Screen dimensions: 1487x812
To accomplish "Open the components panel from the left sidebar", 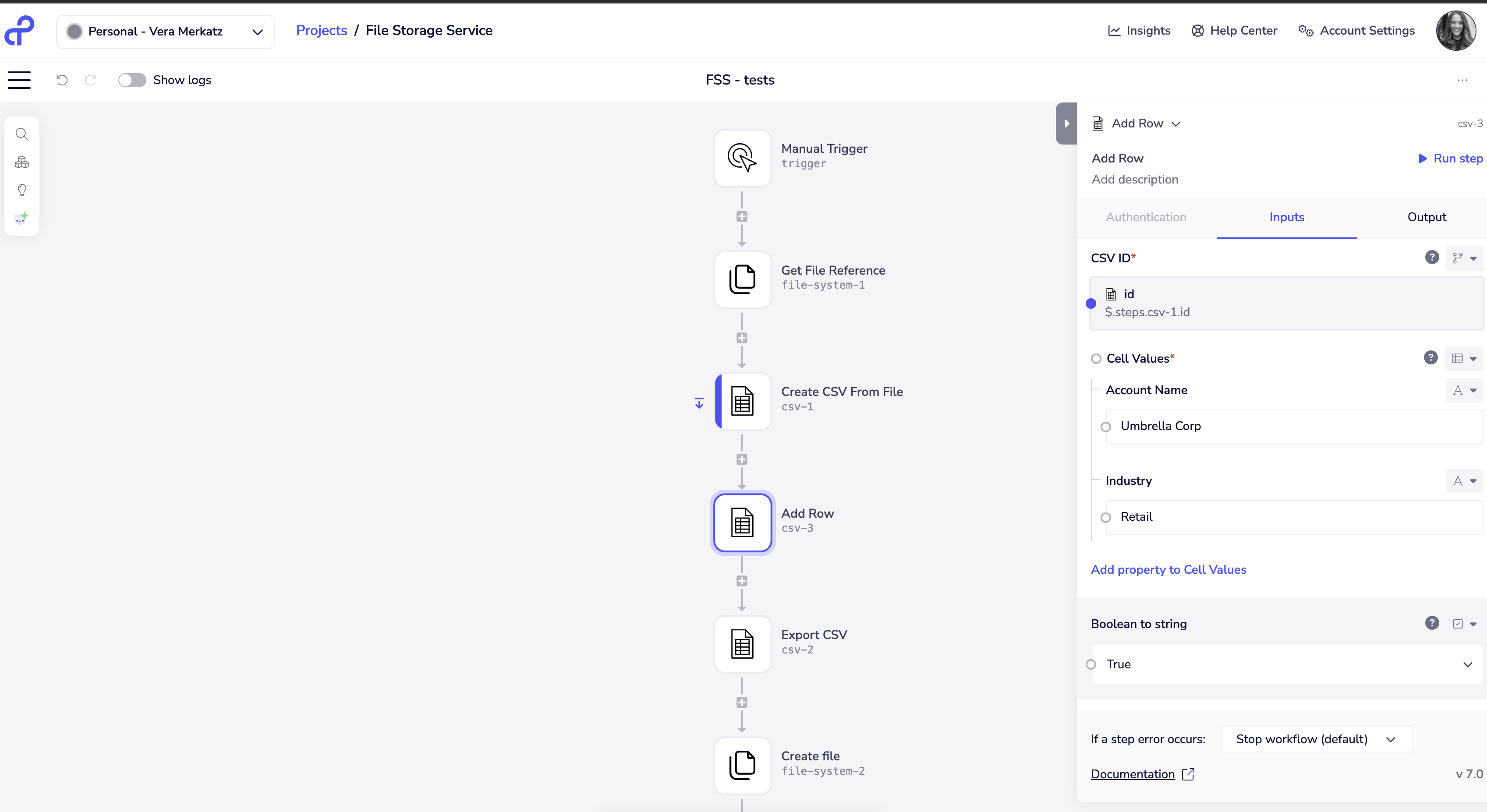I will click(22, 162).
